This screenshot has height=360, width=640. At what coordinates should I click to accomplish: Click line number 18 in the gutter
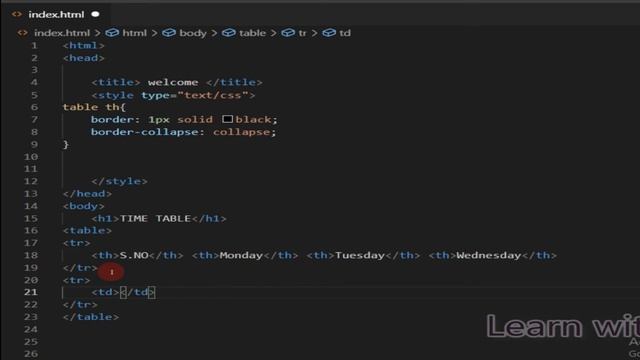[31, 256]
